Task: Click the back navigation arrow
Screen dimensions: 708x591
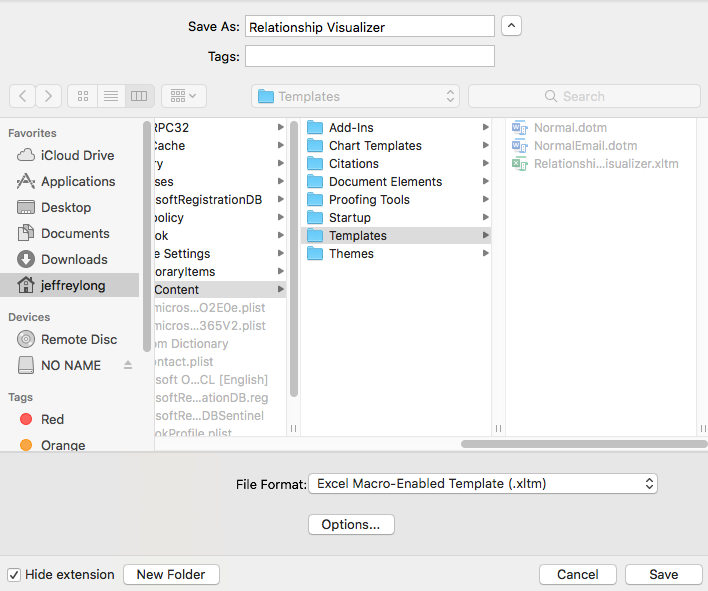Action: click(x=23, y=96)
